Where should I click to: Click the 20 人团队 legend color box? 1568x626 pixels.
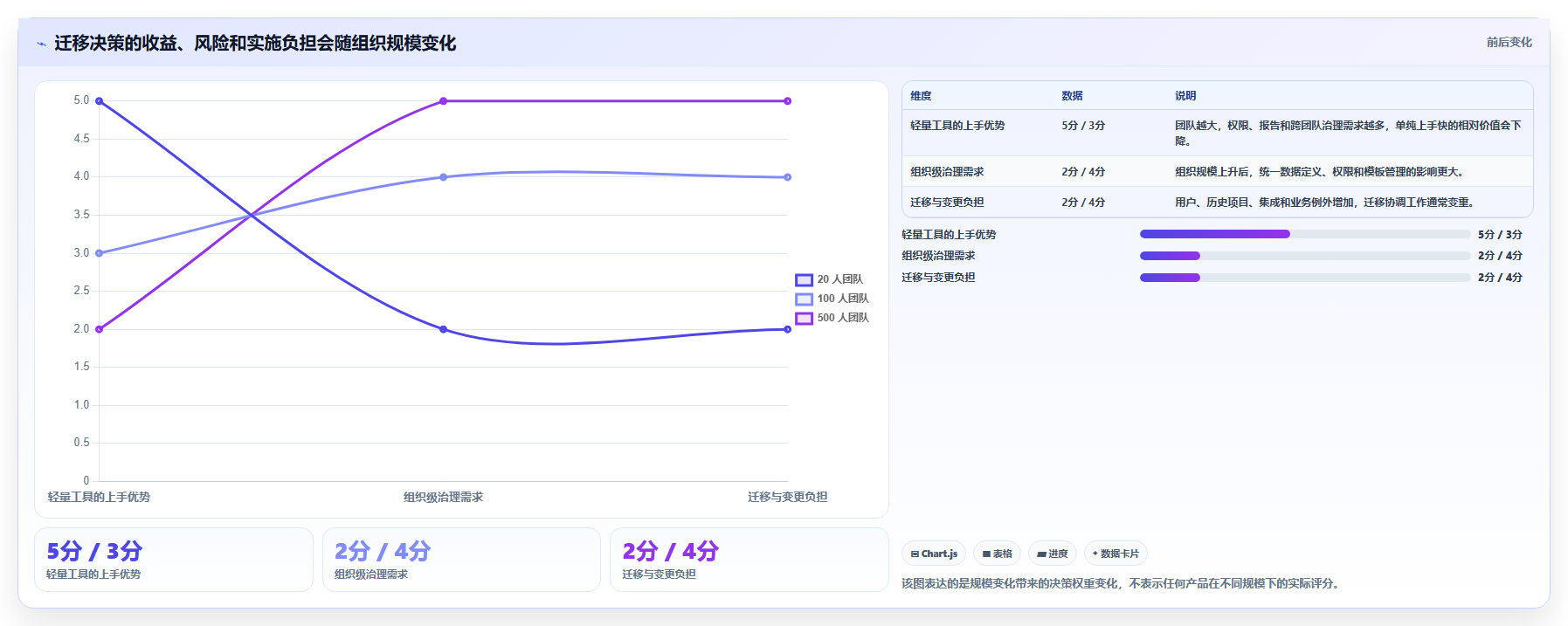pyautogui.click(x=804, y=279)
